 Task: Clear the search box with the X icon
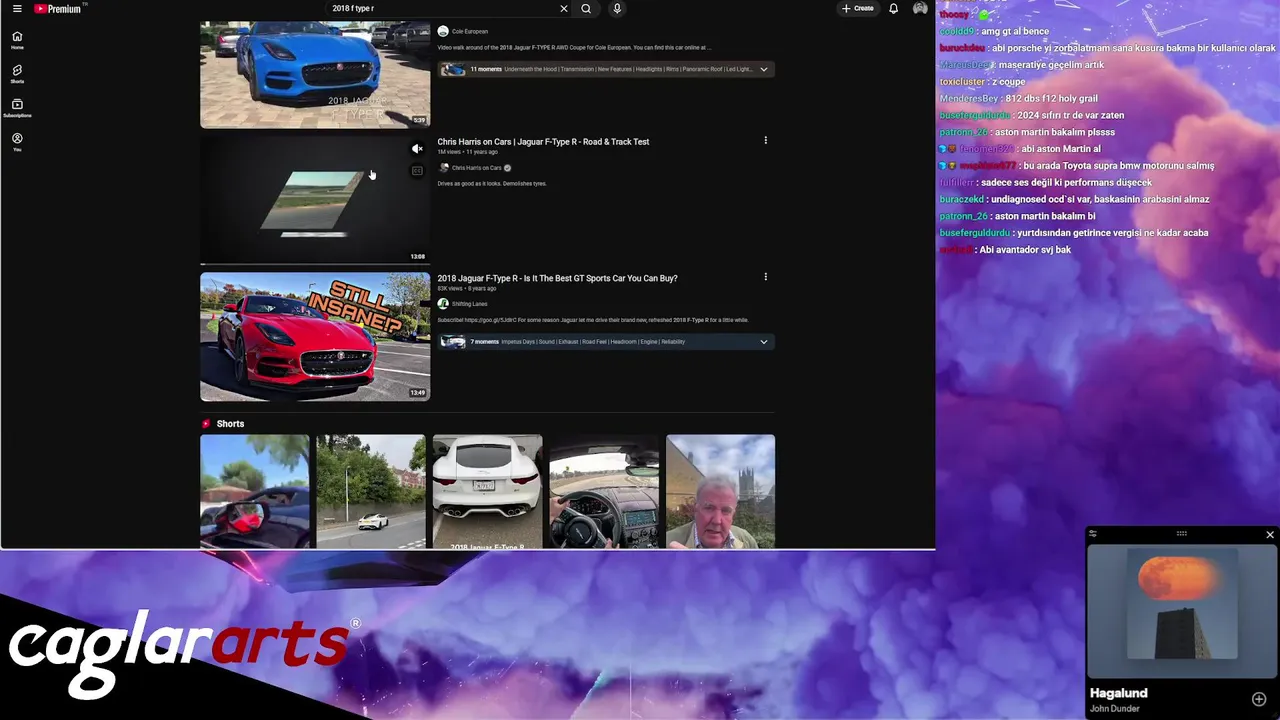[x=563, y=9]
